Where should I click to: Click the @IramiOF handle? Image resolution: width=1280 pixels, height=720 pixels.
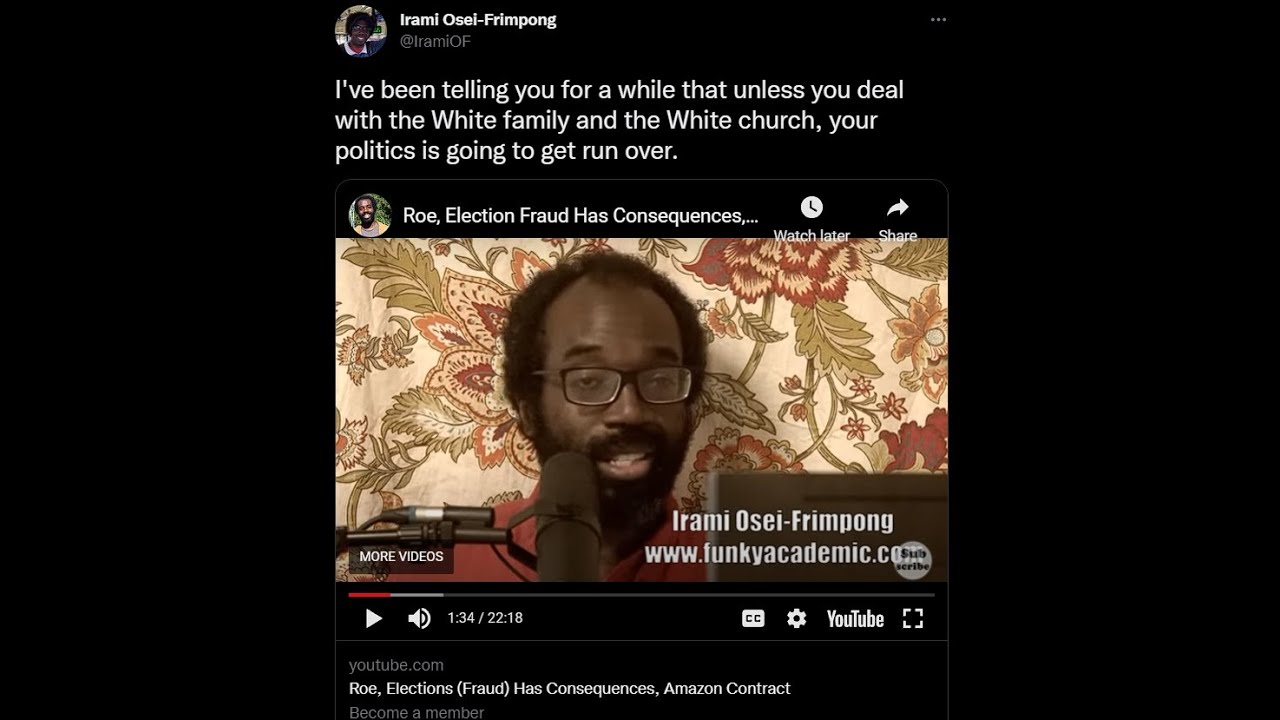point(435,42)
